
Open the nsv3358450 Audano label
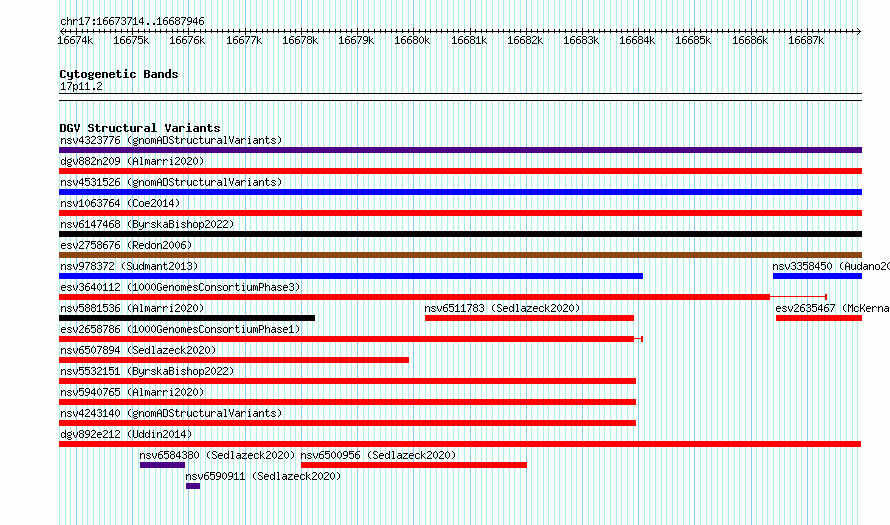click(x=831, y=266)
